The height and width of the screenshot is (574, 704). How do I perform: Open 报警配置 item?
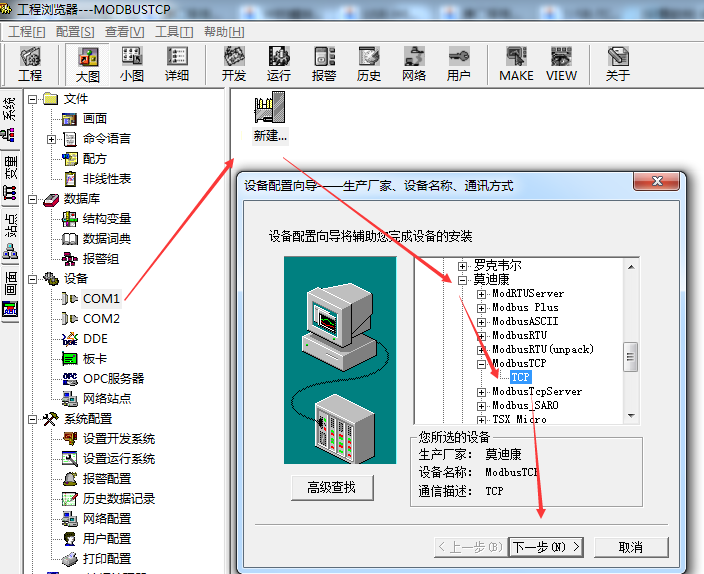tap(107, 479)
